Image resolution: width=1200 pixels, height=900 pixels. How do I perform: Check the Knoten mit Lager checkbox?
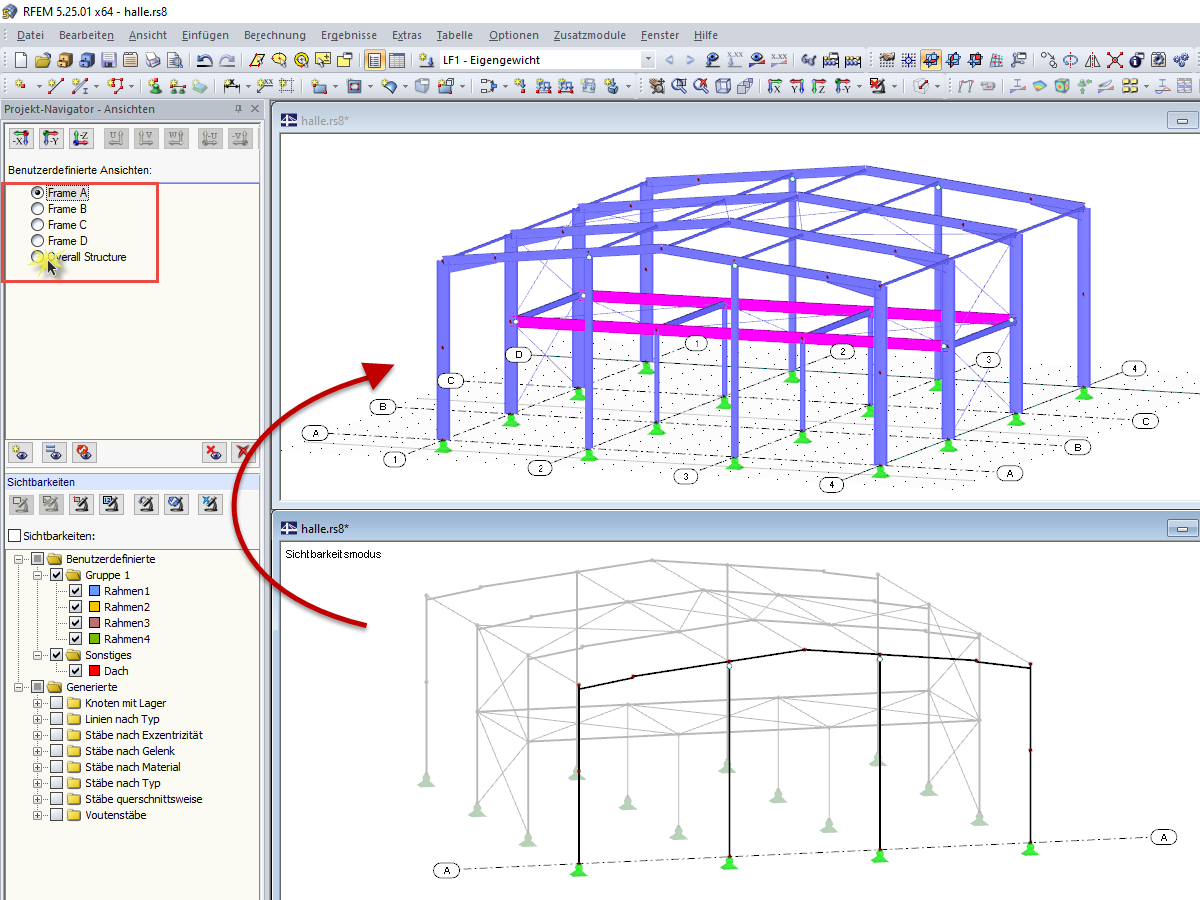[x=57, y=703]
